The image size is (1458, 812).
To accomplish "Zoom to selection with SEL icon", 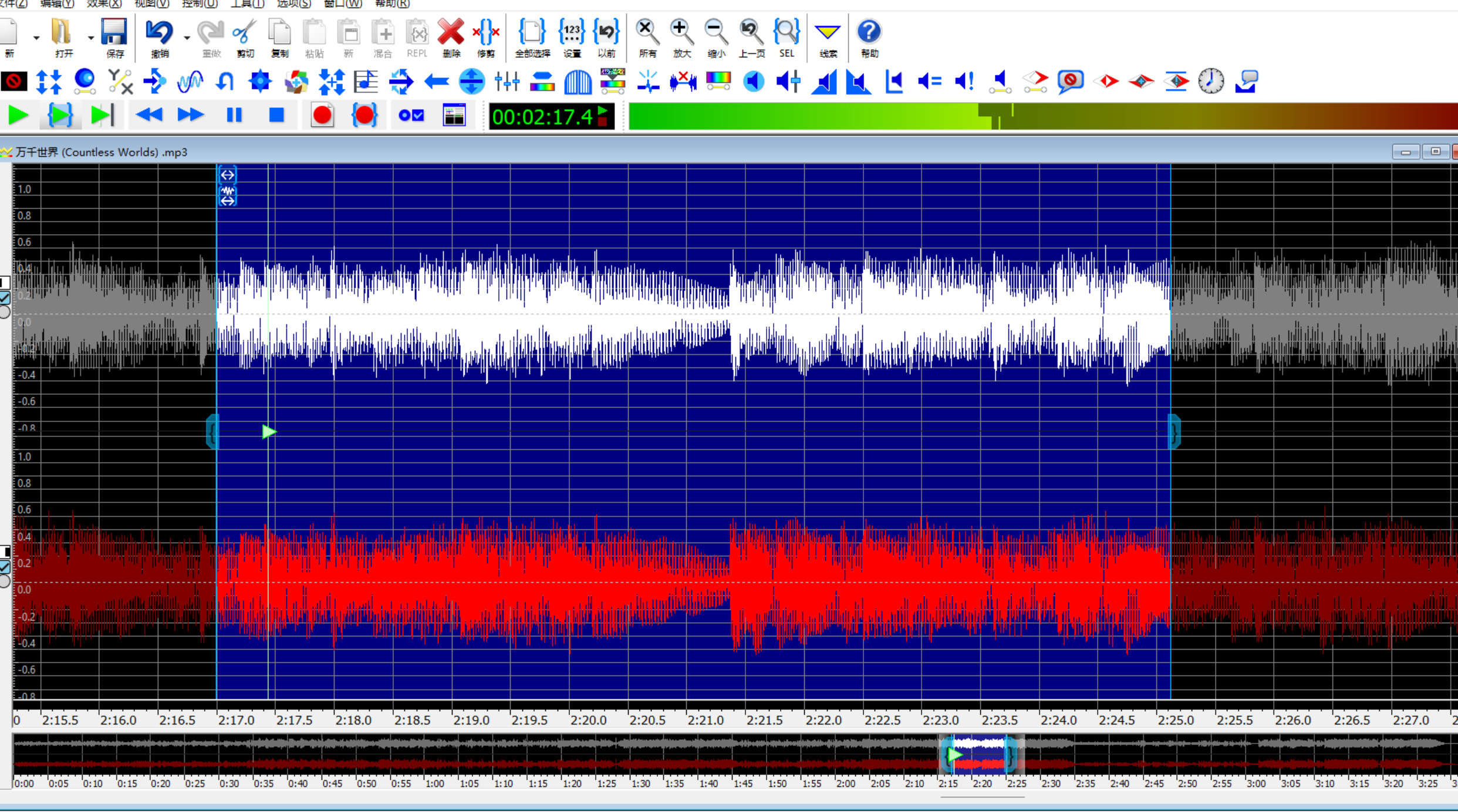I will coord(787,38).
